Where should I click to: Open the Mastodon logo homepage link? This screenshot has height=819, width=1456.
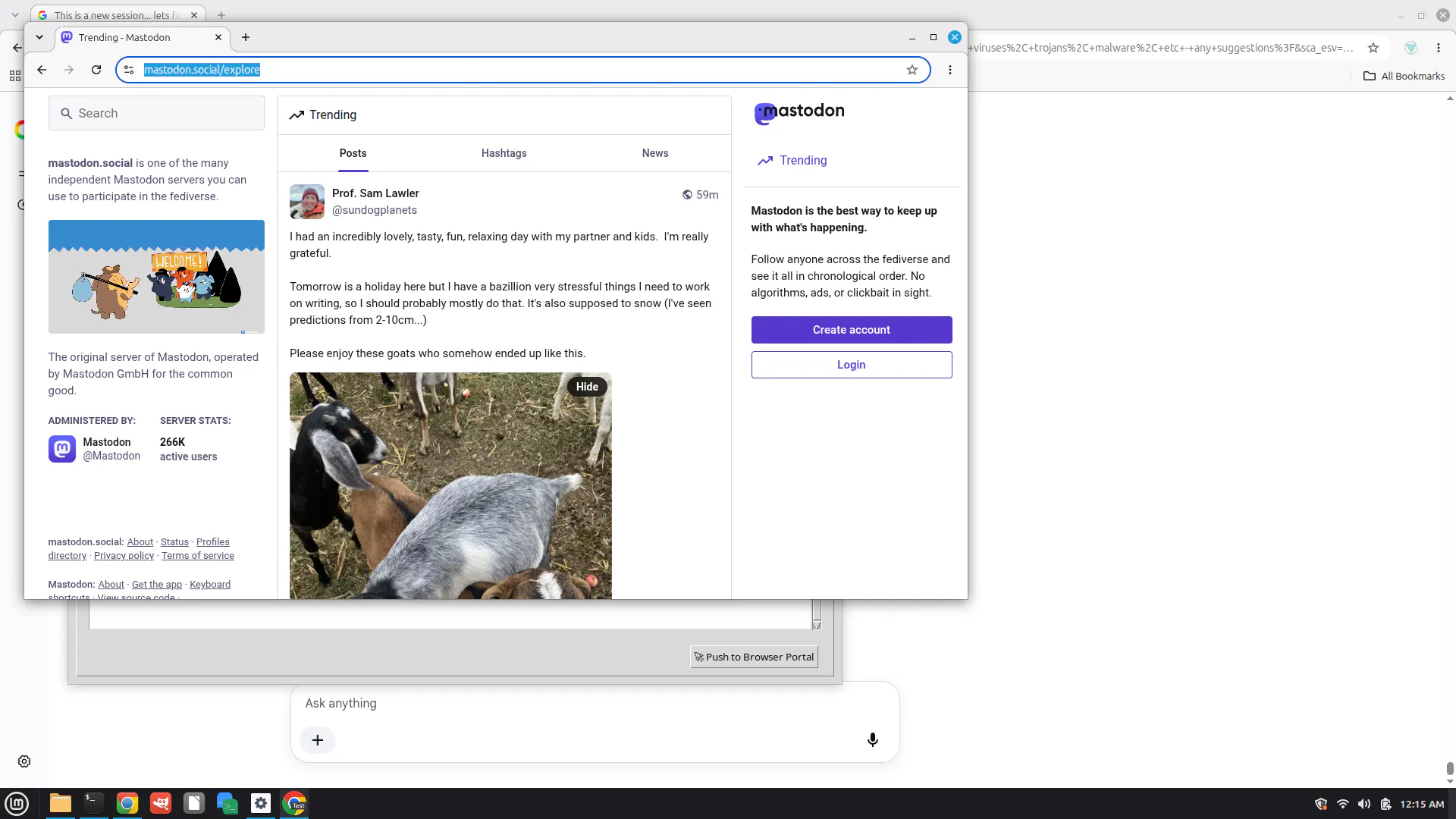799,112
